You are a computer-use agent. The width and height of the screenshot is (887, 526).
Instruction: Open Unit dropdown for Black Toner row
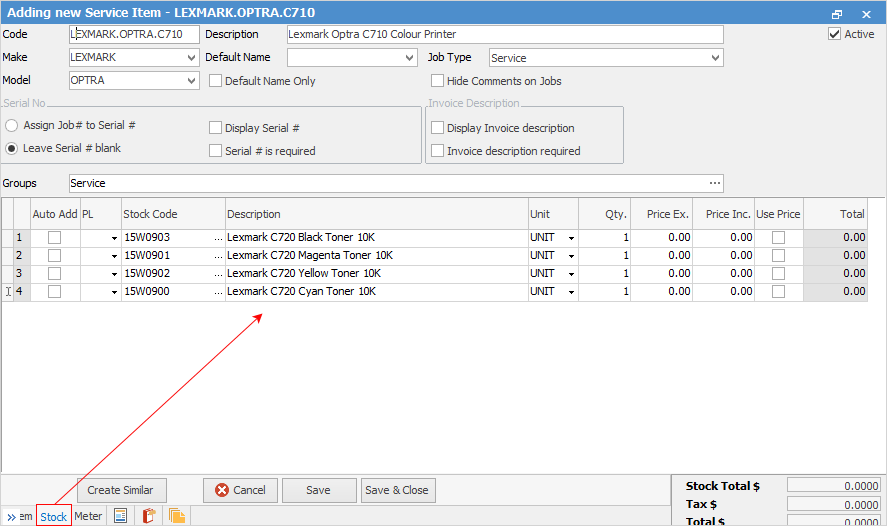(x=571, y=238)
